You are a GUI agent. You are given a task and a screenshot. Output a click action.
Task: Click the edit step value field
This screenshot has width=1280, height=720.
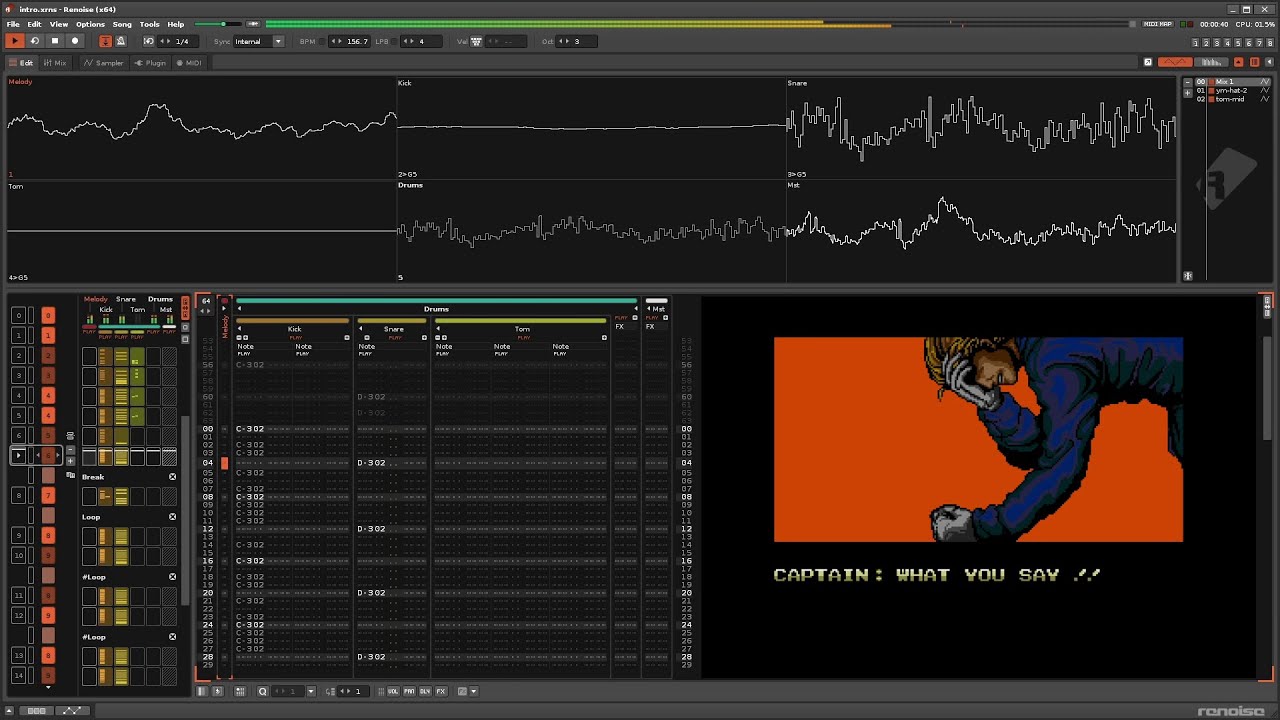coord(353,691)
